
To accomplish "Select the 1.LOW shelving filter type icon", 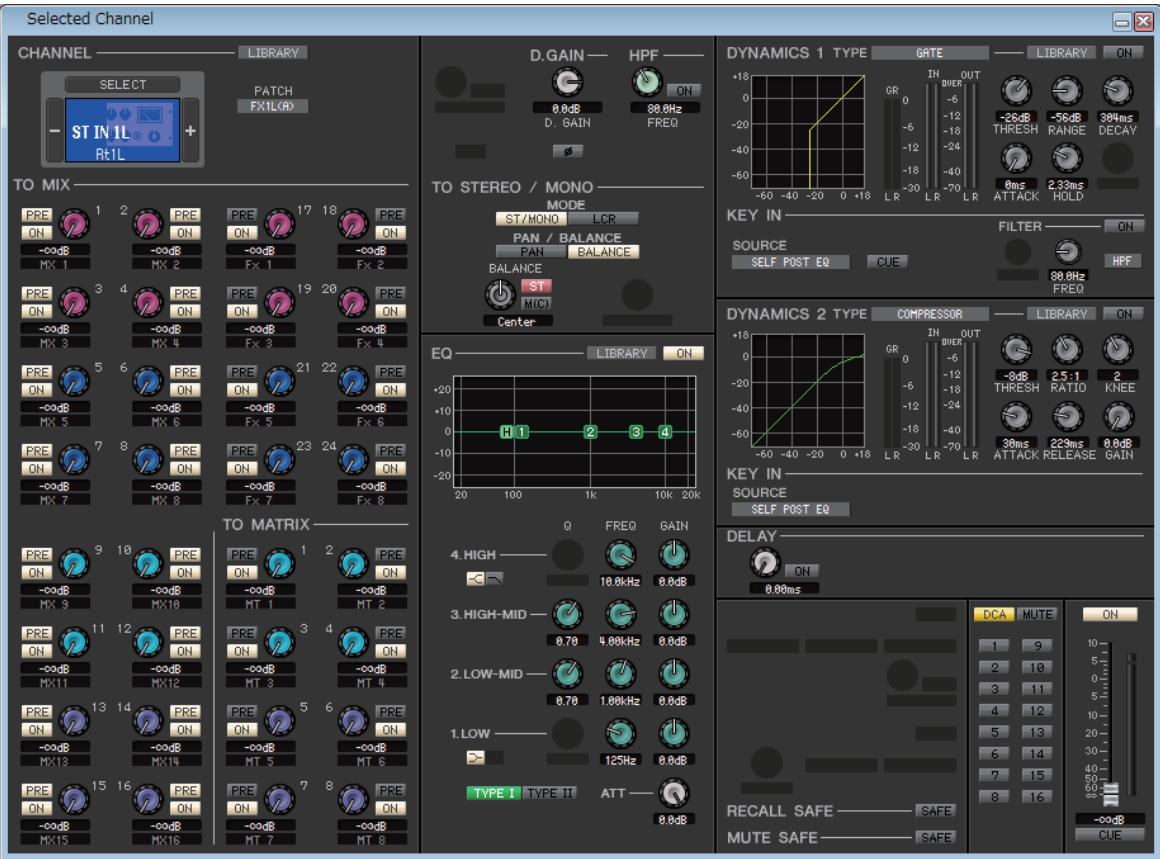I will point(476,758).
